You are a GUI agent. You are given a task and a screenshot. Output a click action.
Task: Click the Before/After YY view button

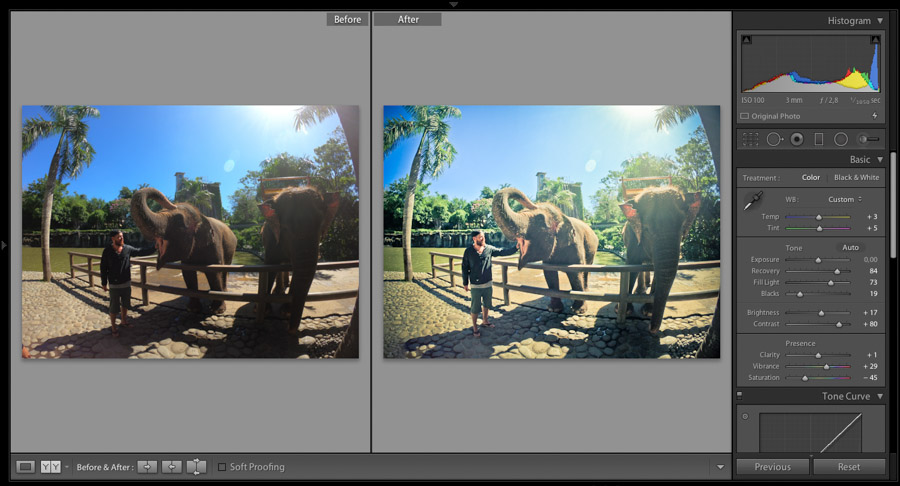(51, 466)
